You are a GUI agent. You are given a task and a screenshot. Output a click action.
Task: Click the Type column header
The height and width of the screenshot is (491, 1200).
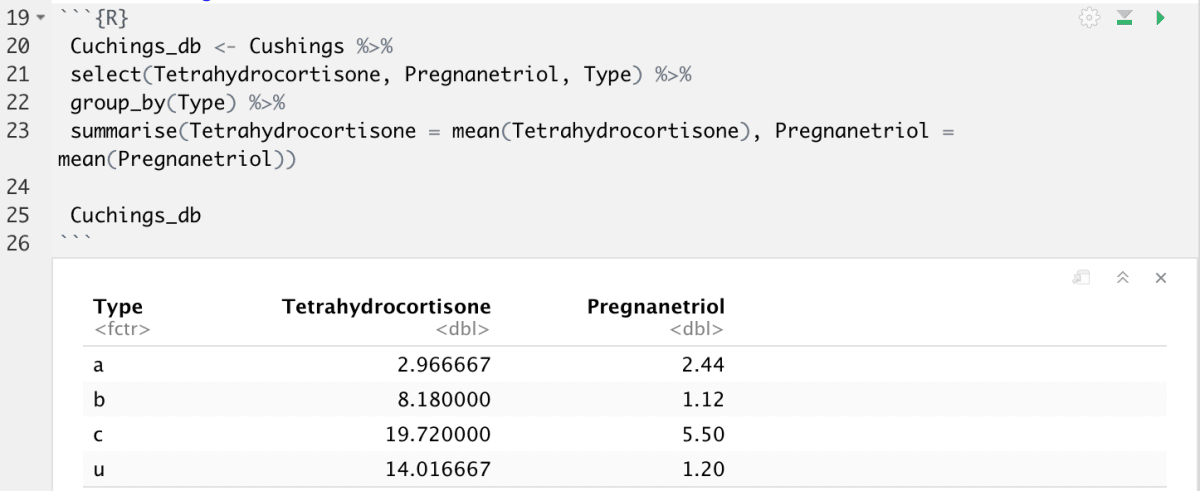click(118, 307)
